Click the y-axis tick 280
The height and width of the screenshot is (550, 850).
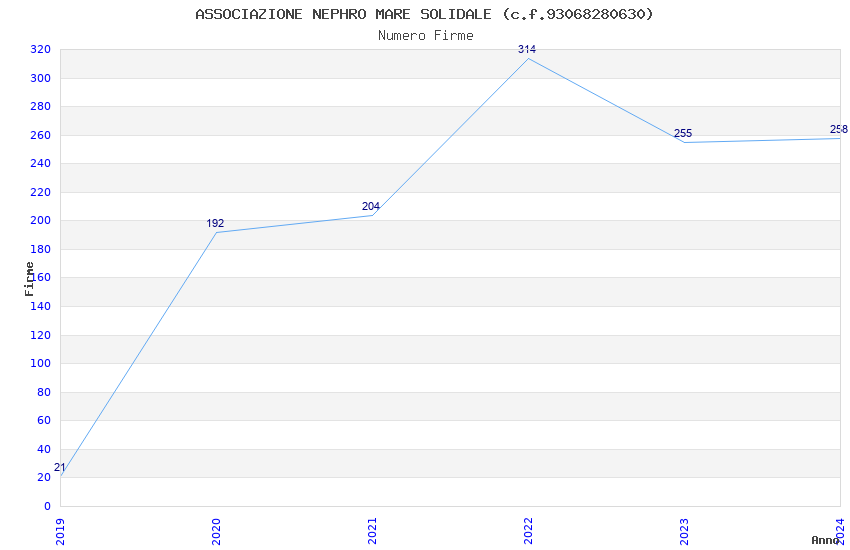tap(41, 106)
